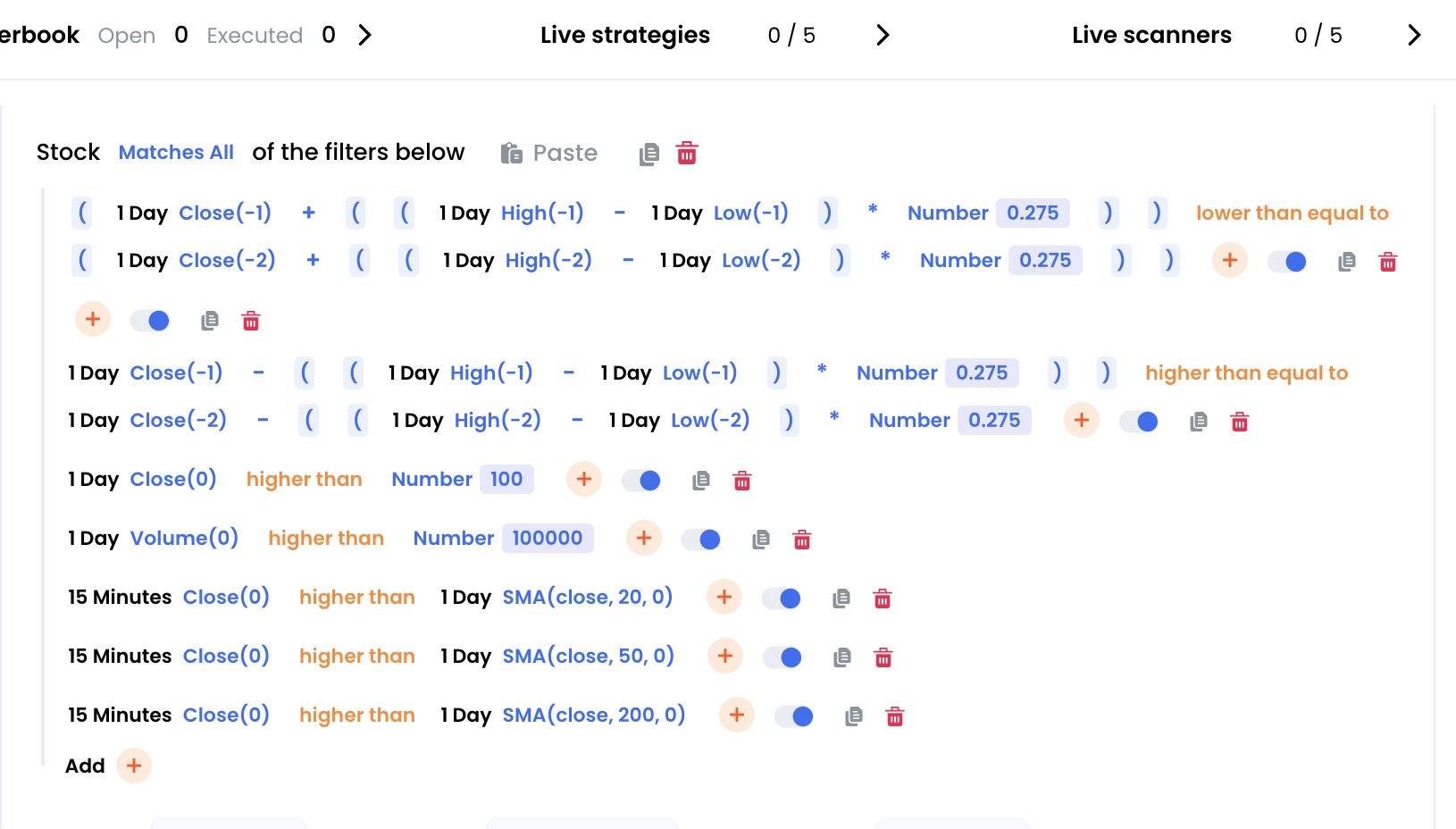
Task: Add a new filter using Add plus
Action: (x=134, y=766)
